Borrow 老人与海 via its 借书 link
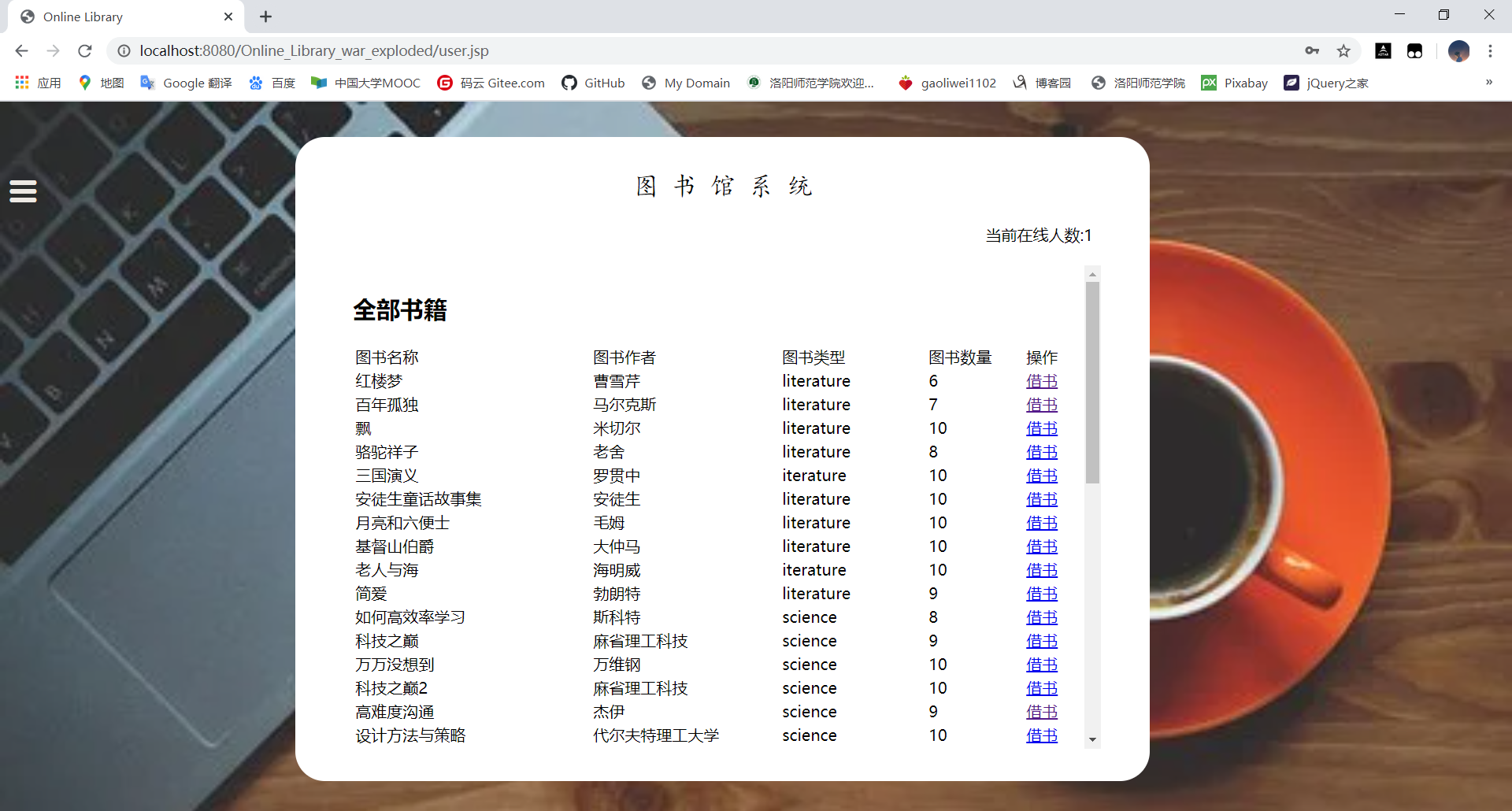1512x811 pixels. (x=1041, y=570)
